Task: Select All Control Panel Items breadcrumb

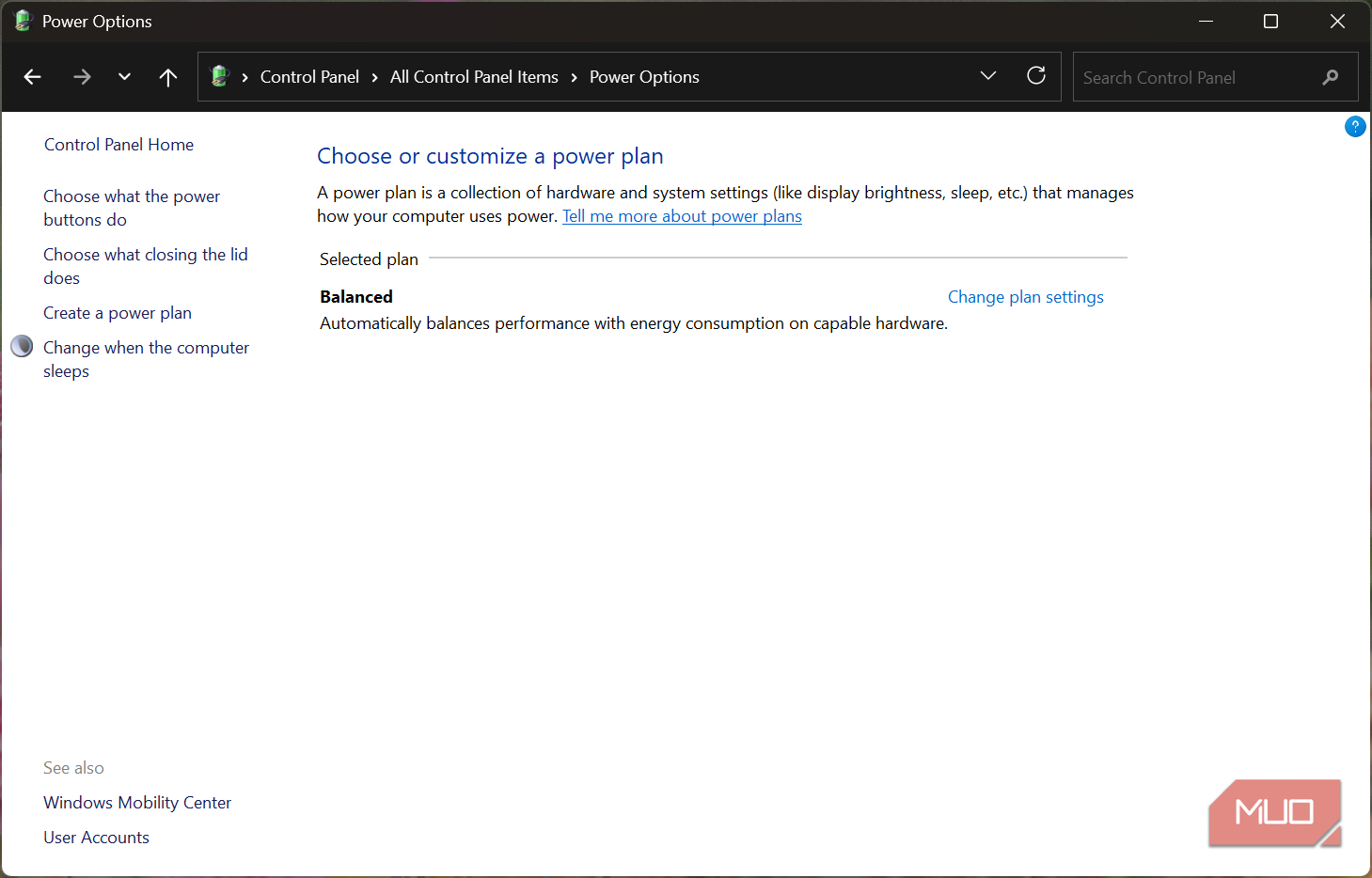Action: click(474, 77)
